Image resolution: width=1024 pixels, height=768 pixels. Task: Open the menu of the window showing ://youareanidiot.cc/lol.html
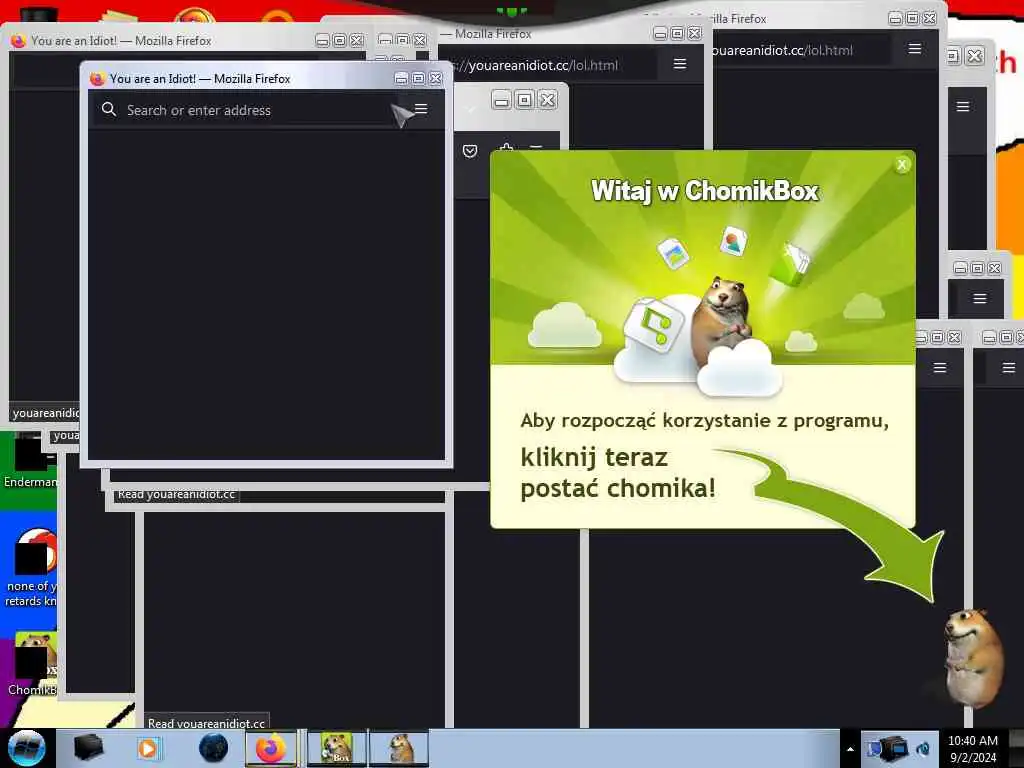[680, 63]
